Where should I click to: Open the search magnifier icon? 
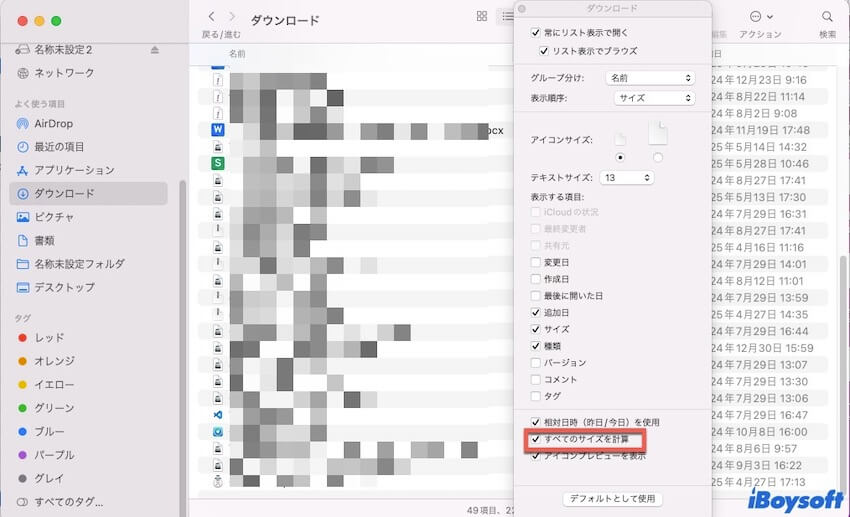coord(827,17)
